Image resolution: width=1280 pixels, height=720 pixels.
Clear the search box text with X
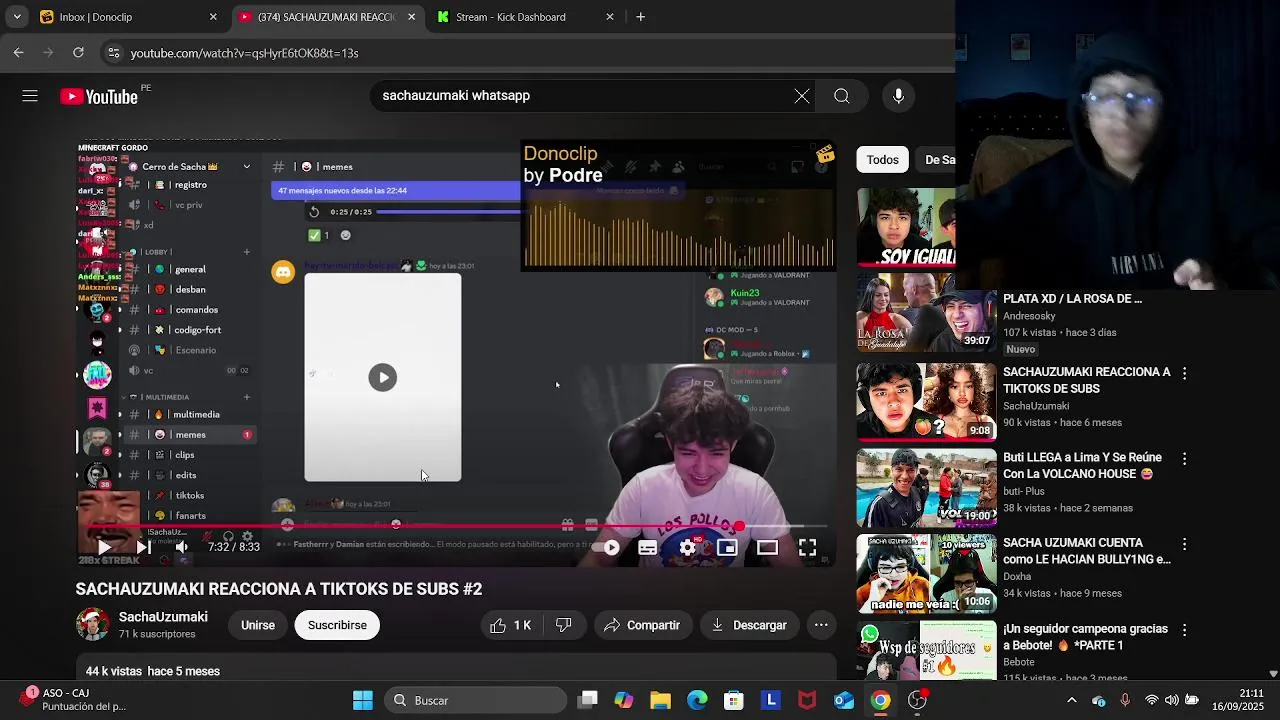802,96
